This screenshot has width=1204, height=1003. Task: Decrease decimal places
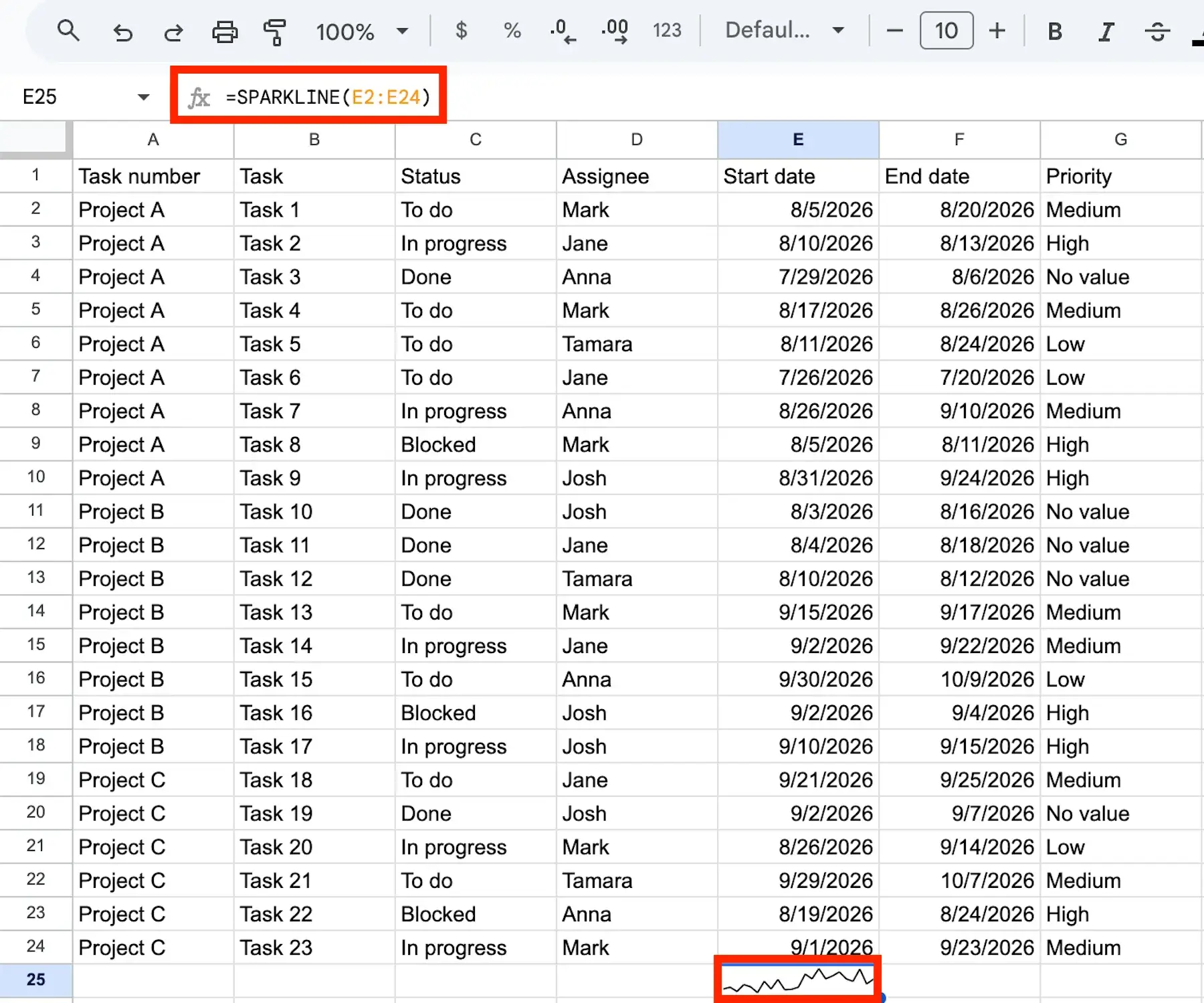[563, 31]
